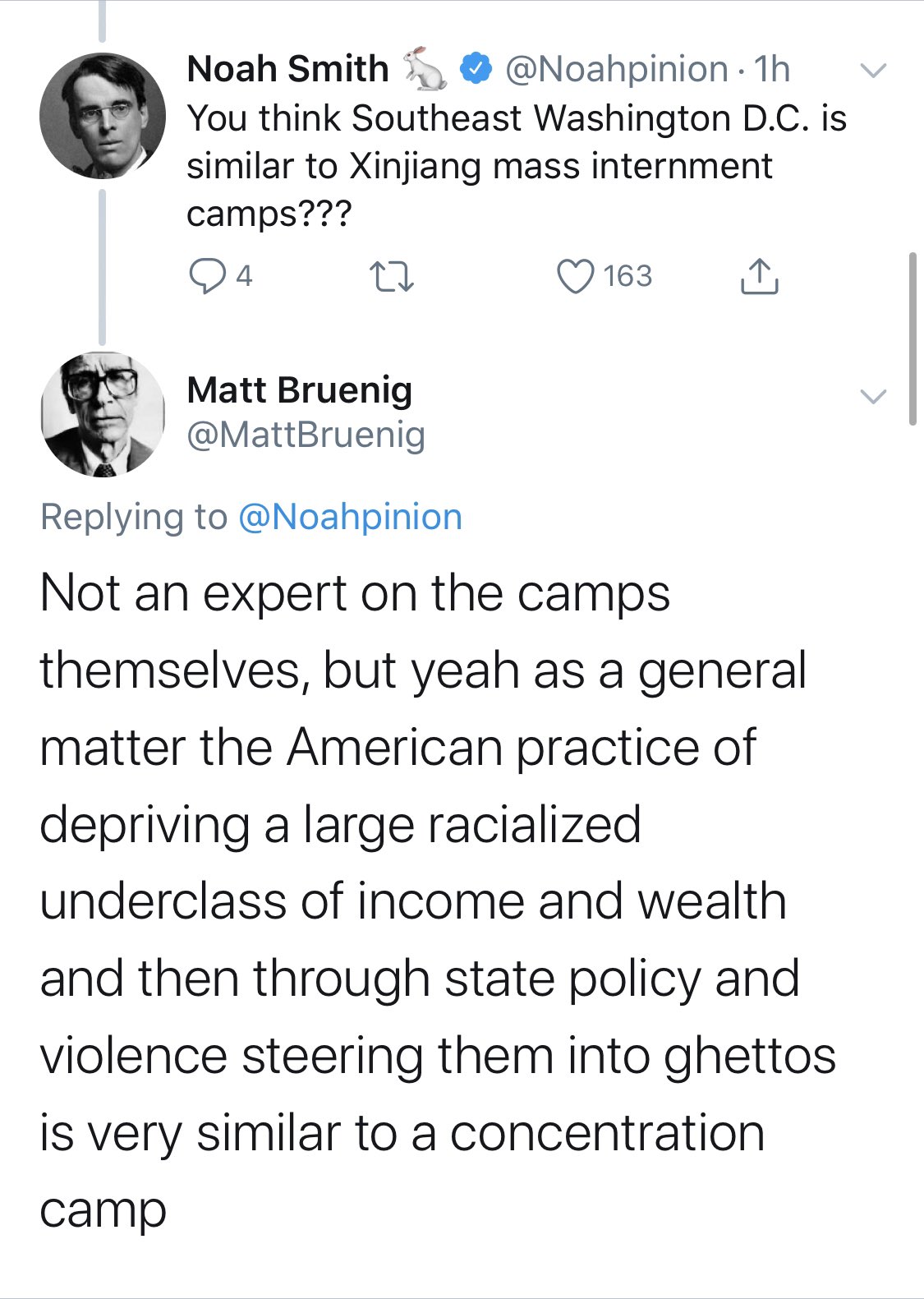Click the rabbit emoji beside Noah Smith
Image resolution: width=924 pixels, height=1299 pixels.
click(425, 69)
